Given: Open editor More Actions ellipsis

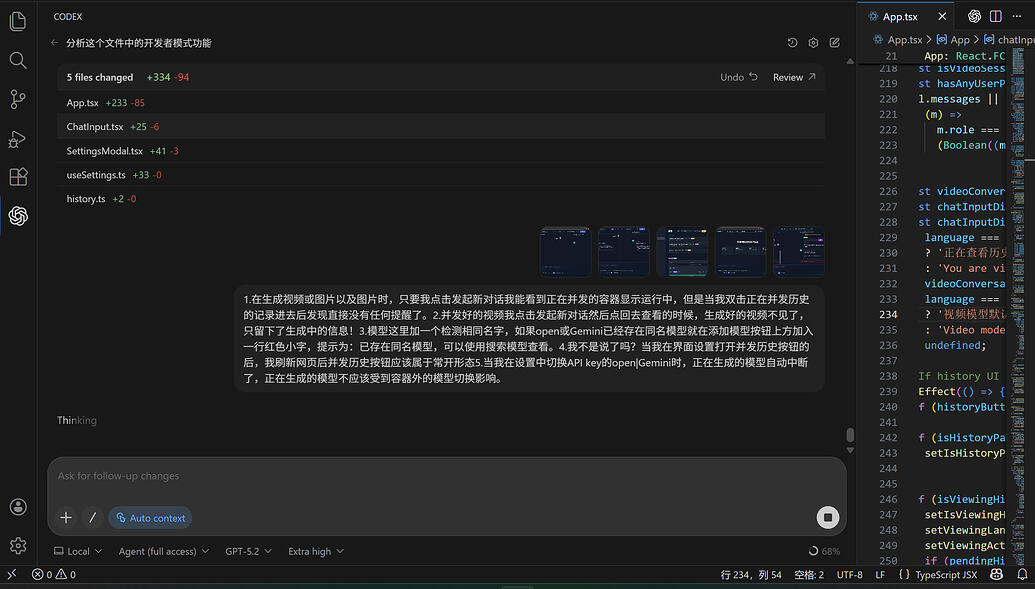Looking at the screenshot, I should coord(1017,16).
